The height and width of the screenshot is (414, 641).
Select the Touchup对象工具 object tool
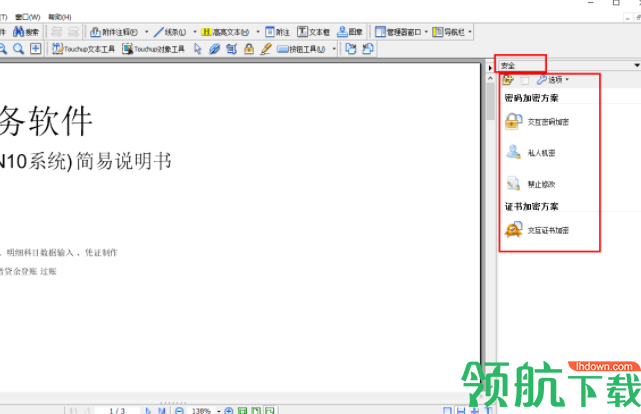point(153,49)
